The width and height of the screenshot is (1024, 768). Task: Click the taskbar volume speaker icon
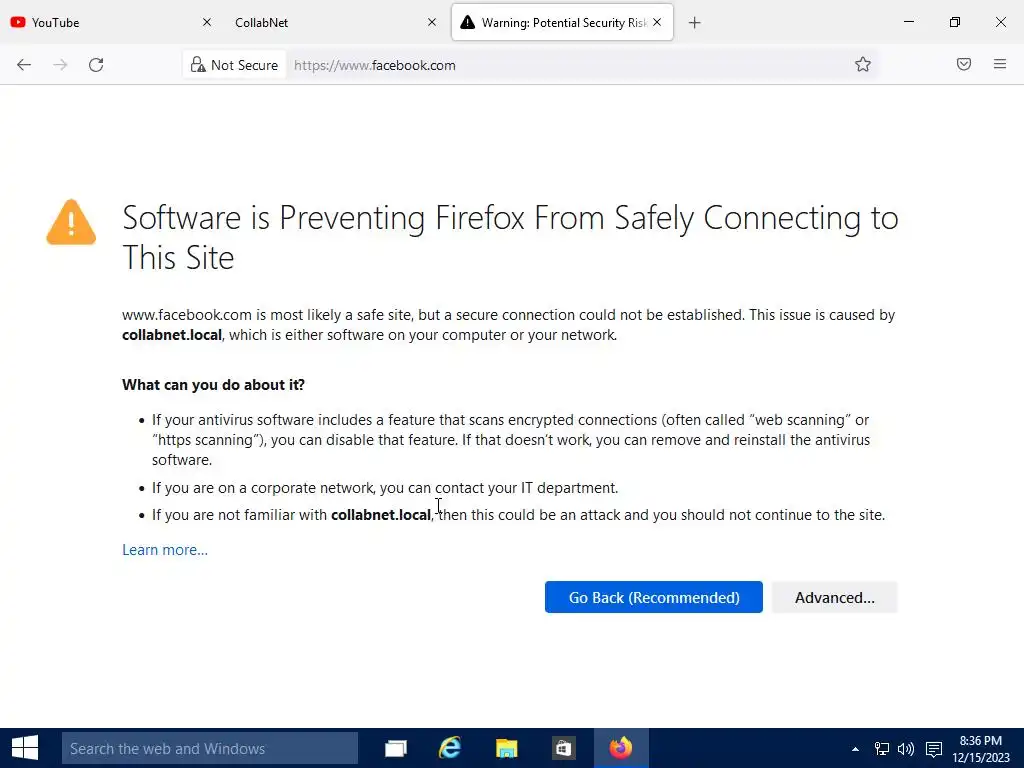tap(906, 749)
